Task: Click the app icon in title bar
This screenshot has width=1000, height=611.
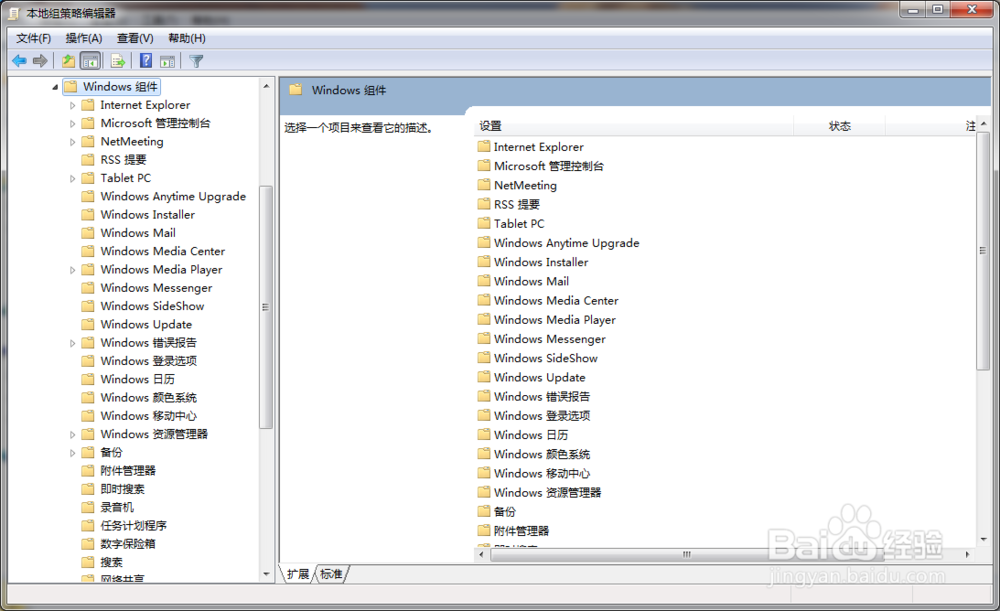Action: point(13,13)
